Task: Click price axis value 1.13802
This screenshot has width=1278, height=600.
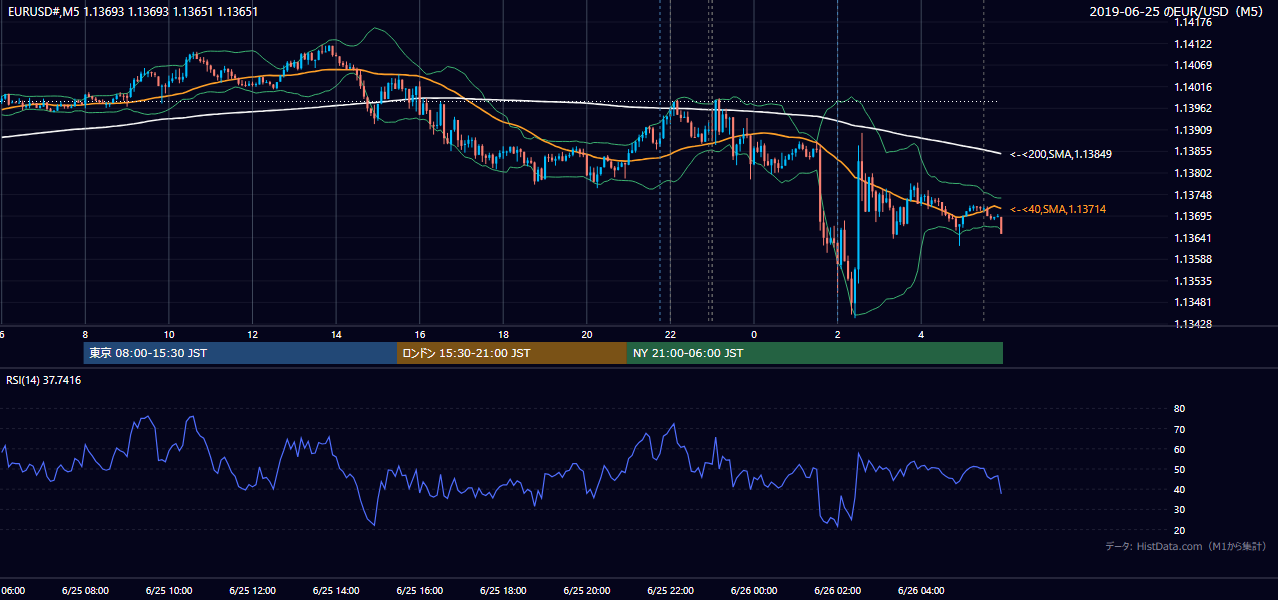Action: pyautogui.click(x=1192, y=173)
